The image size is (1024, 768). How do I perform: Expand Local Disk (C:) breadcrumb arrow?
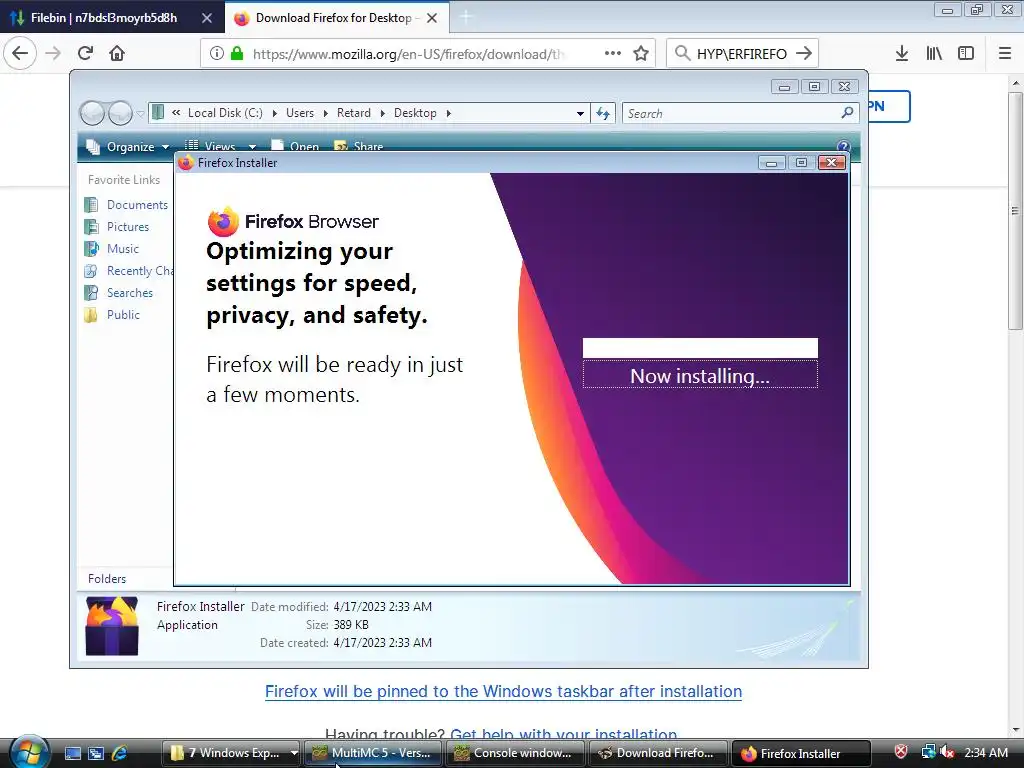[274, 114]
